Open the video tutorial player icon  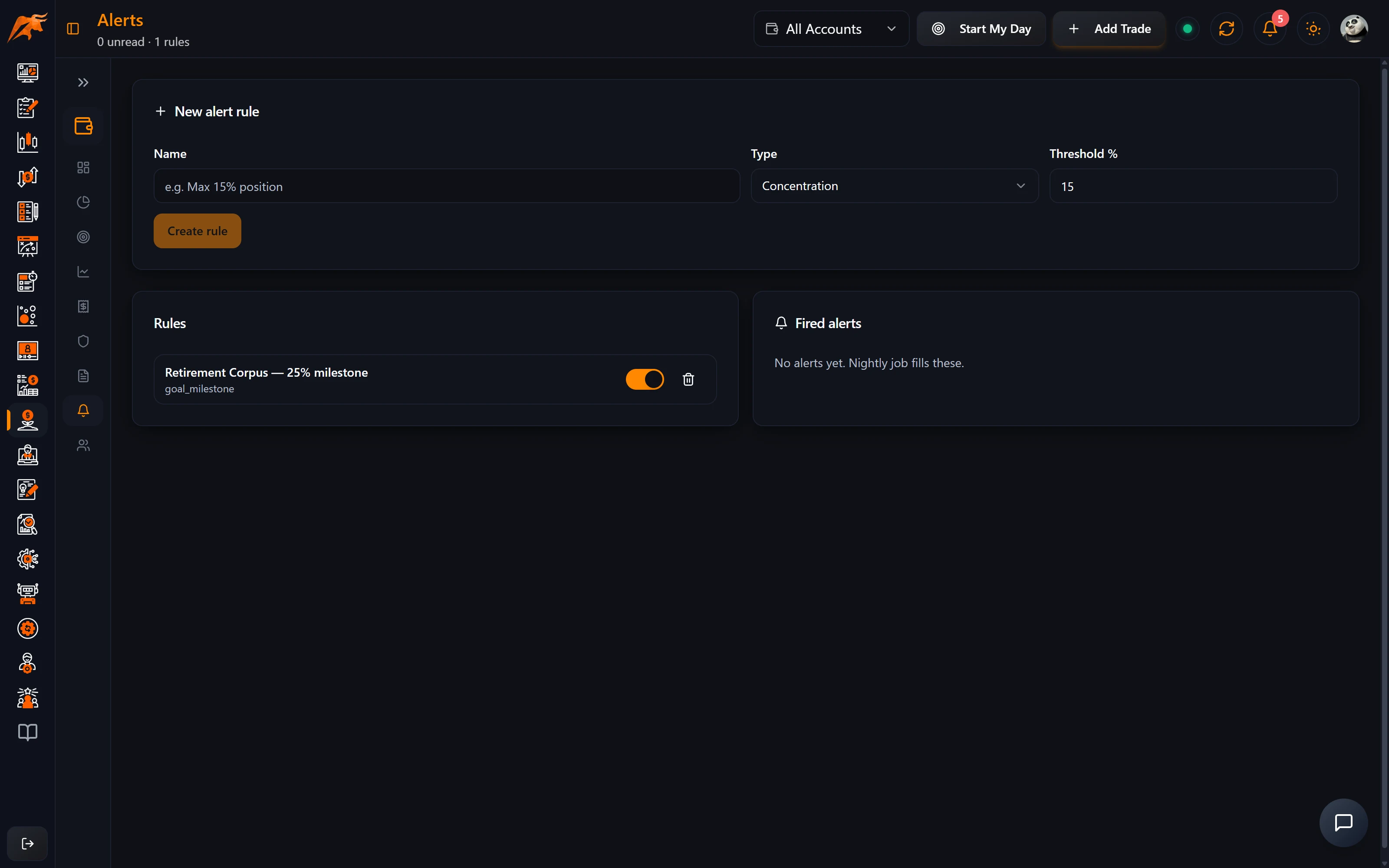click(x=27, y=351)
